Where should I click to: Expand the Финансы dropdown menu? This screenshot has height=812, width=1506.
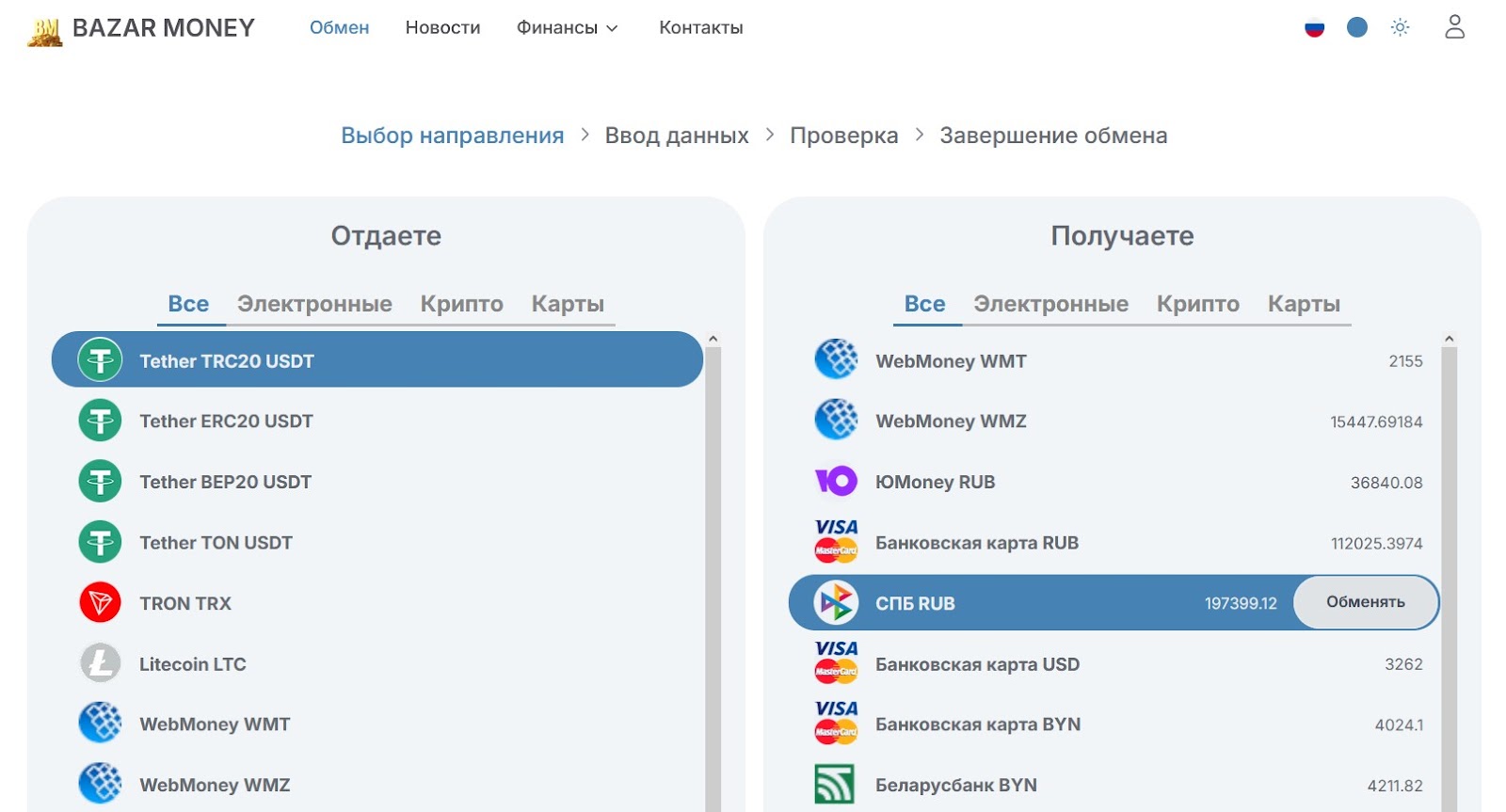click(568, 28)
